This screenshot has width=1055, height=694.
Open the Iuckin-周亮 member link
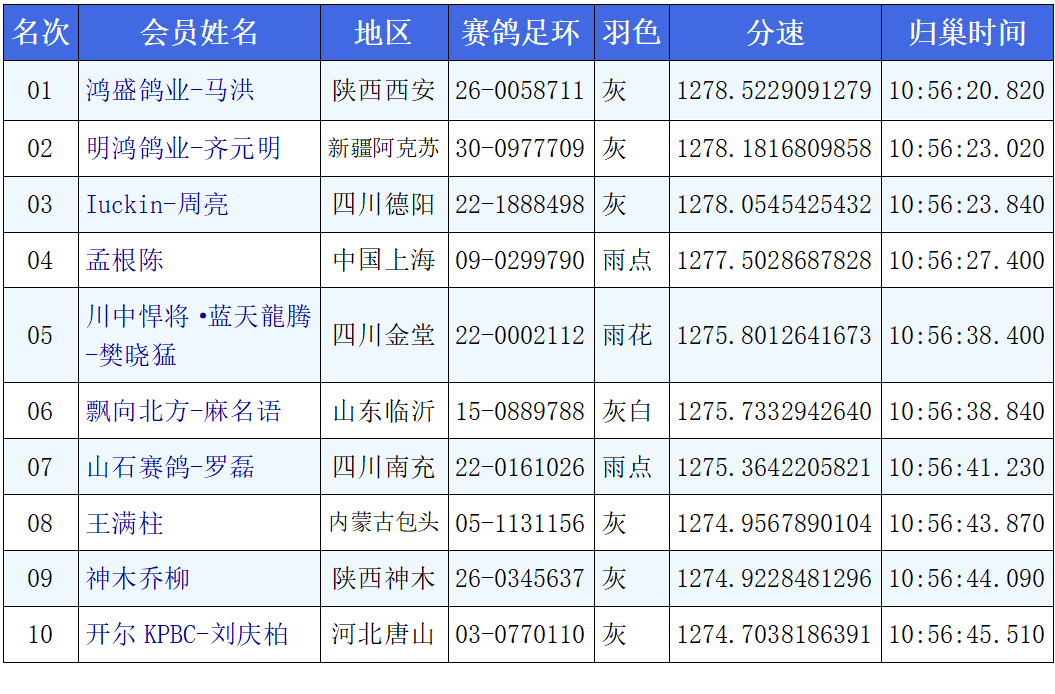pyautogui.click(x=157, y=205)
